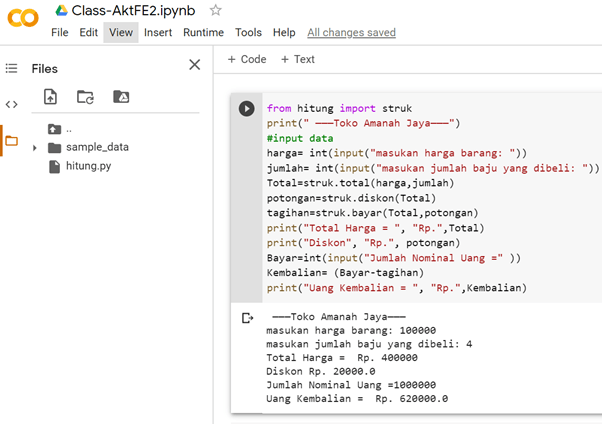Toggle the Files folder sidebar icon
This screenshot has height=424, width=602.
coord(12,140)
